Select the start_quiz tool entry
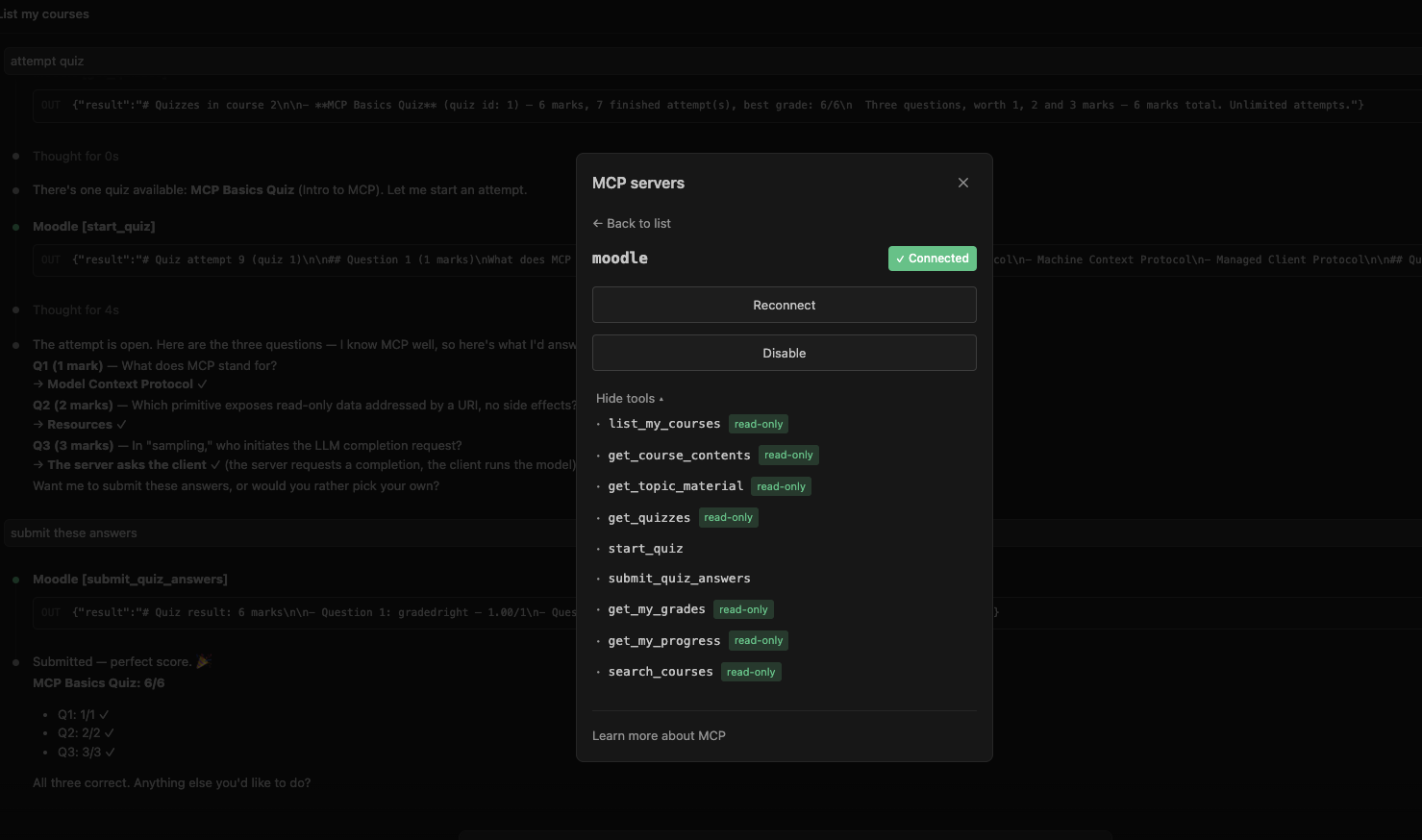The height and width of the screenshot is (840, 1422). [x=646, y=549]
